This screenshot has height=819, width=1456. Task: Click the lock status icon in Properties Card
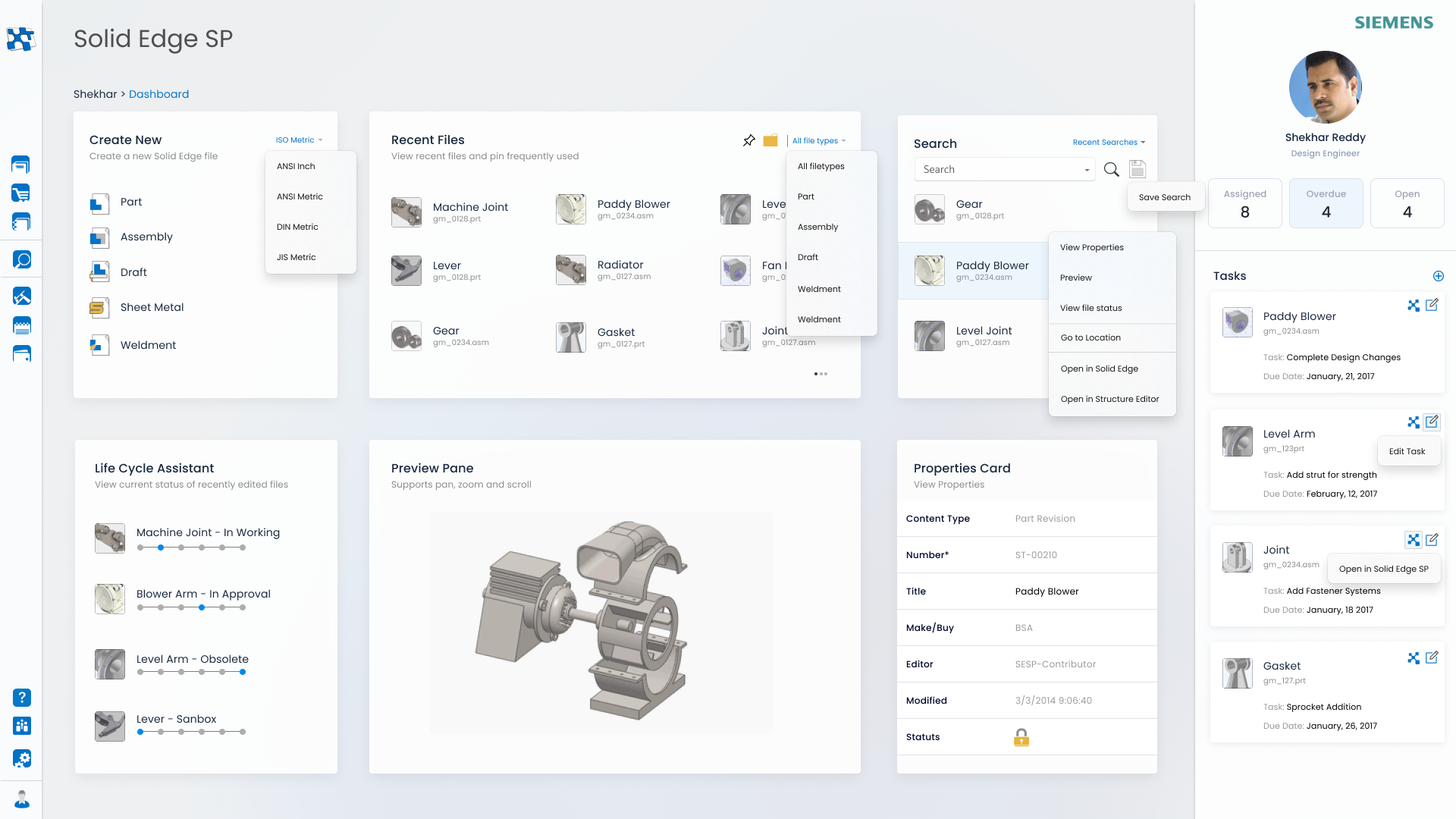tap(1021, 737)
